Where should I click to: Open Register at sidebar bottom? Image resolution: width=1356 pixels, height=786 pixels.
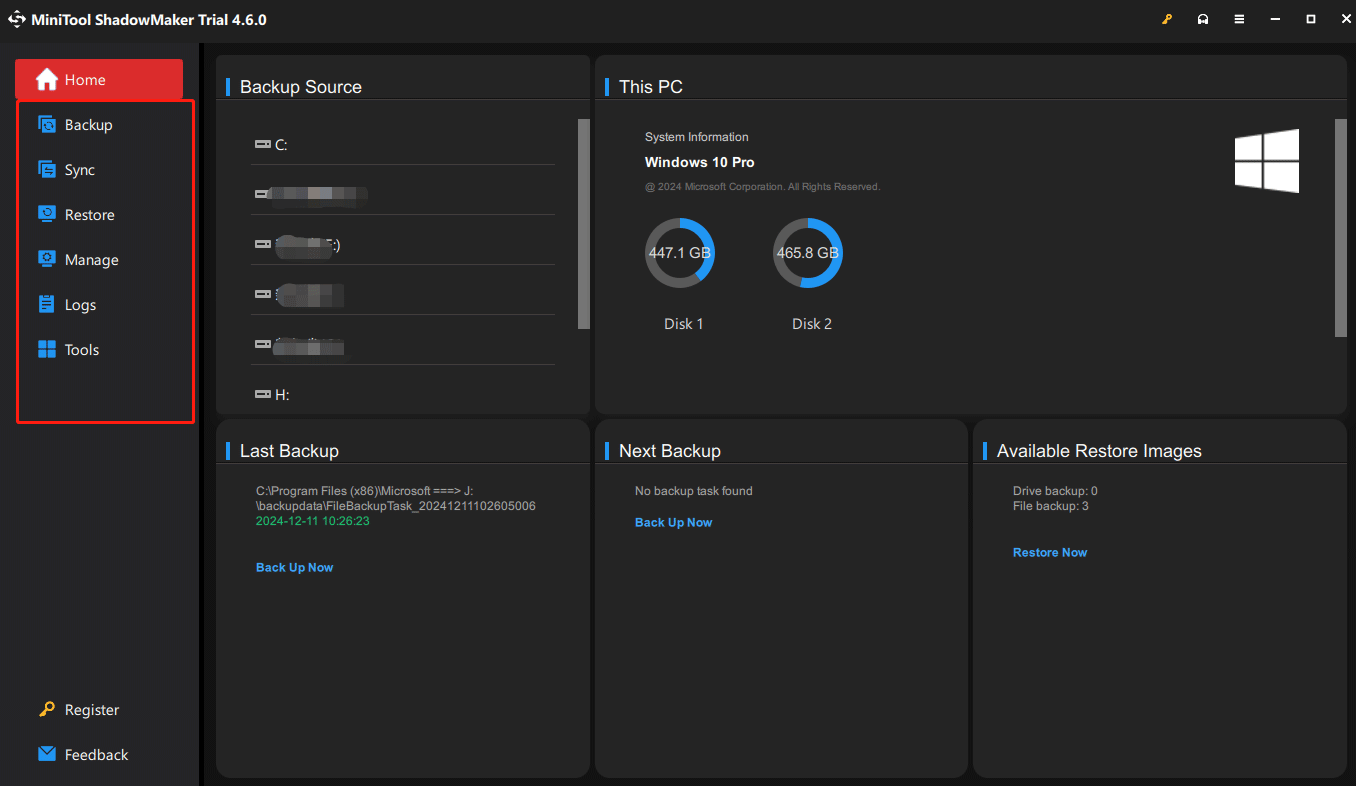point(91,710)
